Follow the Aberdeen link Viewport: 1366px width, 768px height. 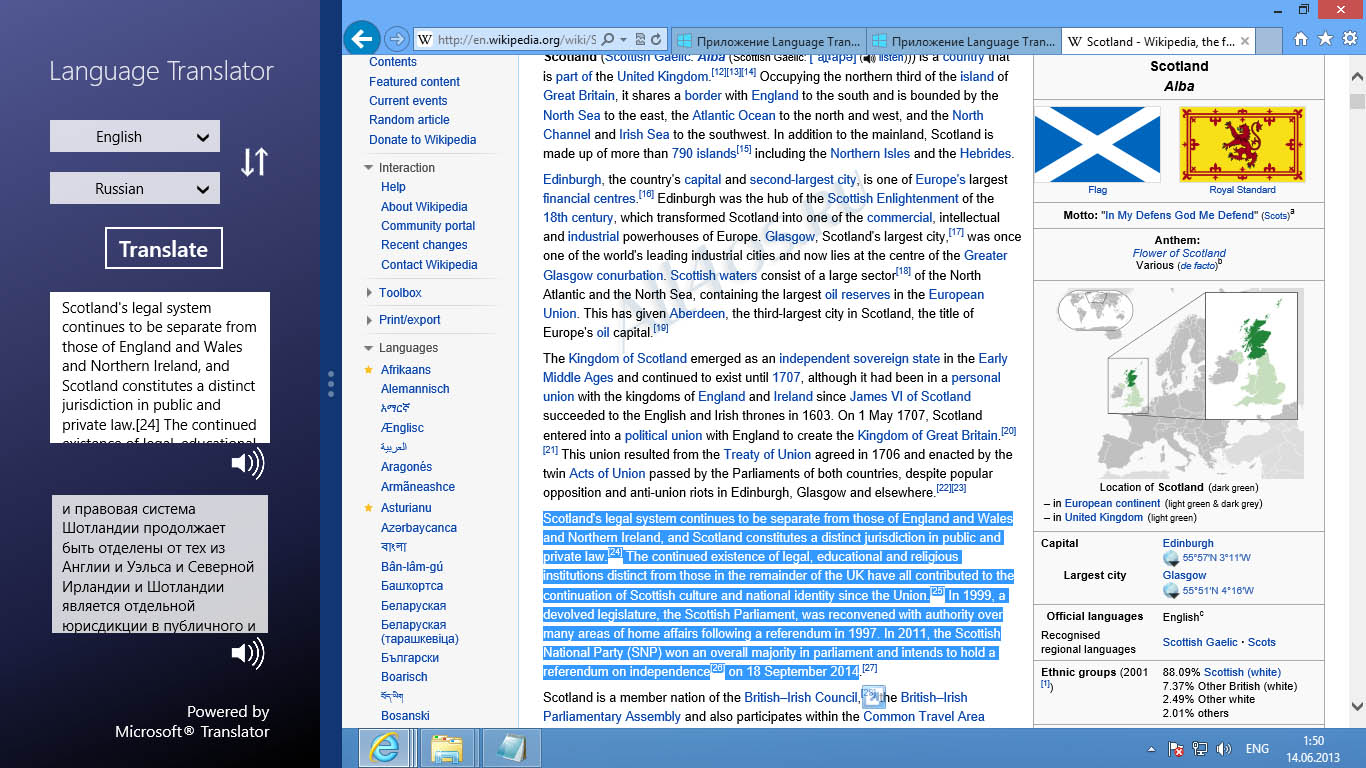(697, 314)
